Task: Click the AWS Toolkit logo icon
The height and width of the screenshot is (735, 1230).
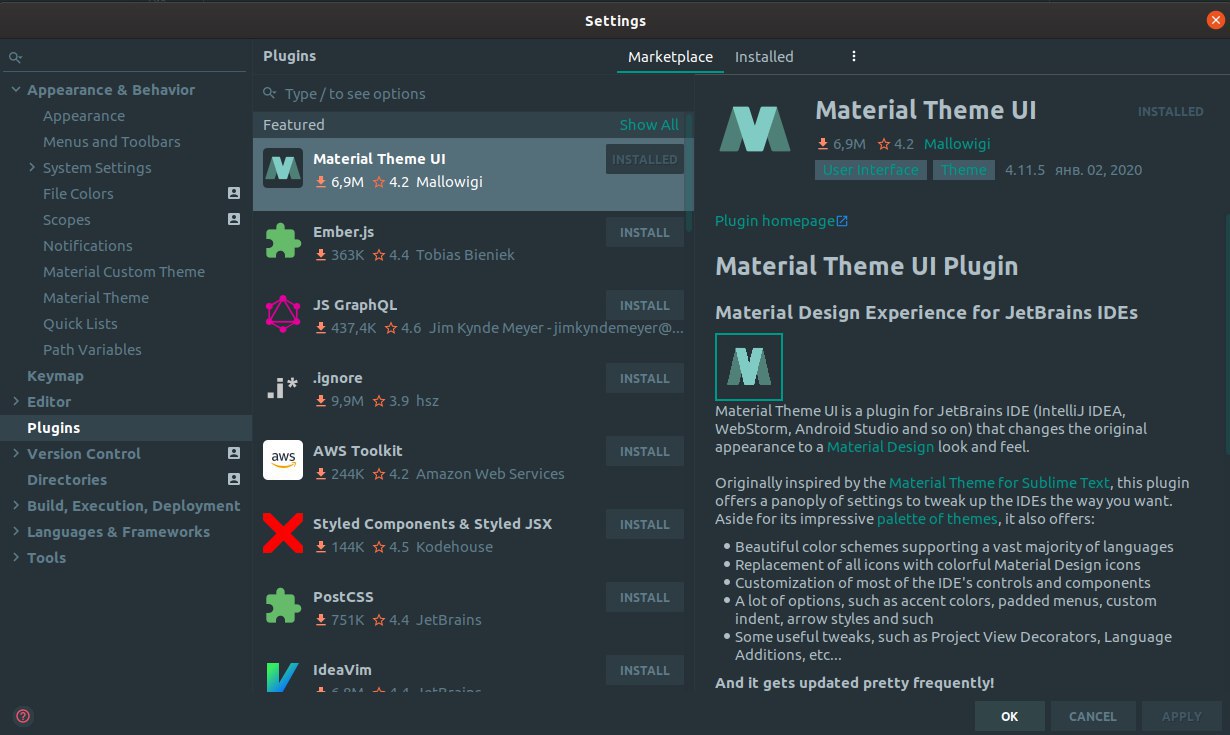Action: pos(283,460)
